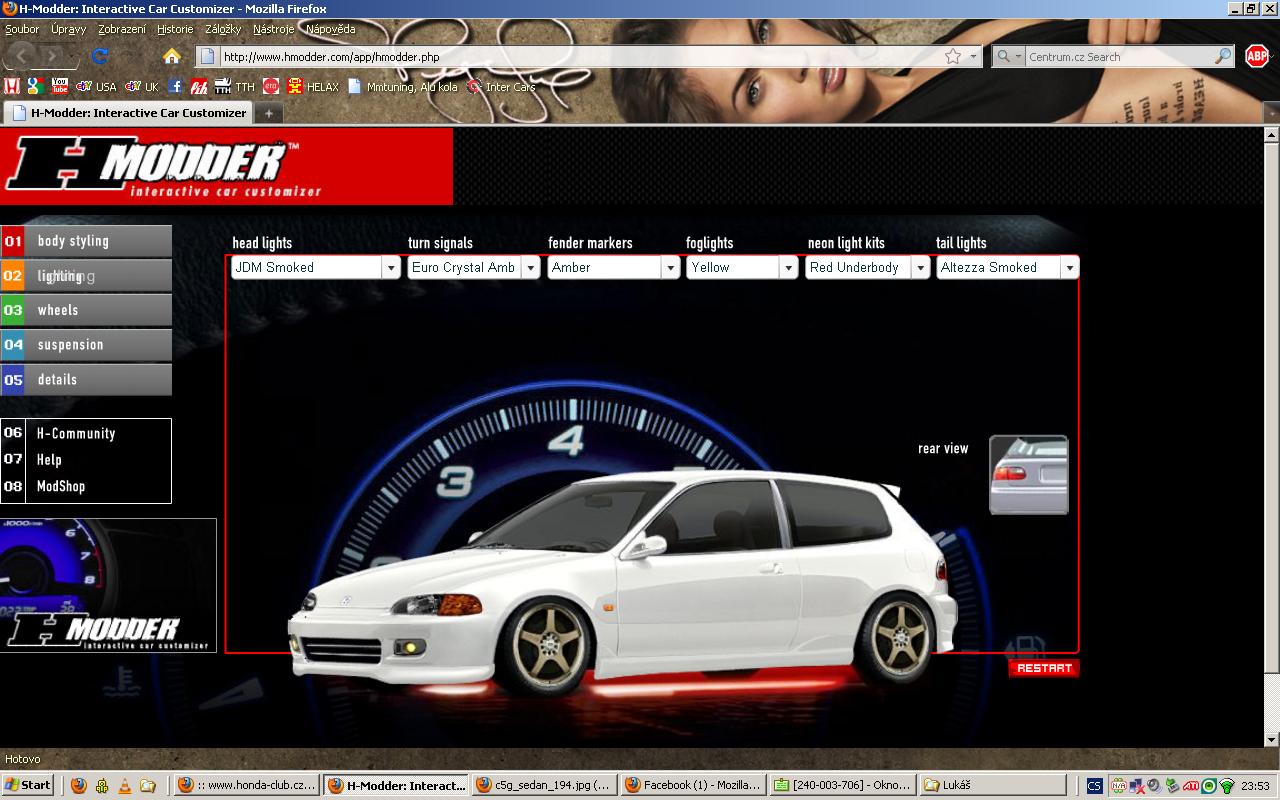This screenshot has height=800, width=1280.
Task: Open the foglights Yellow dropdown
Action: click(788, 268)
